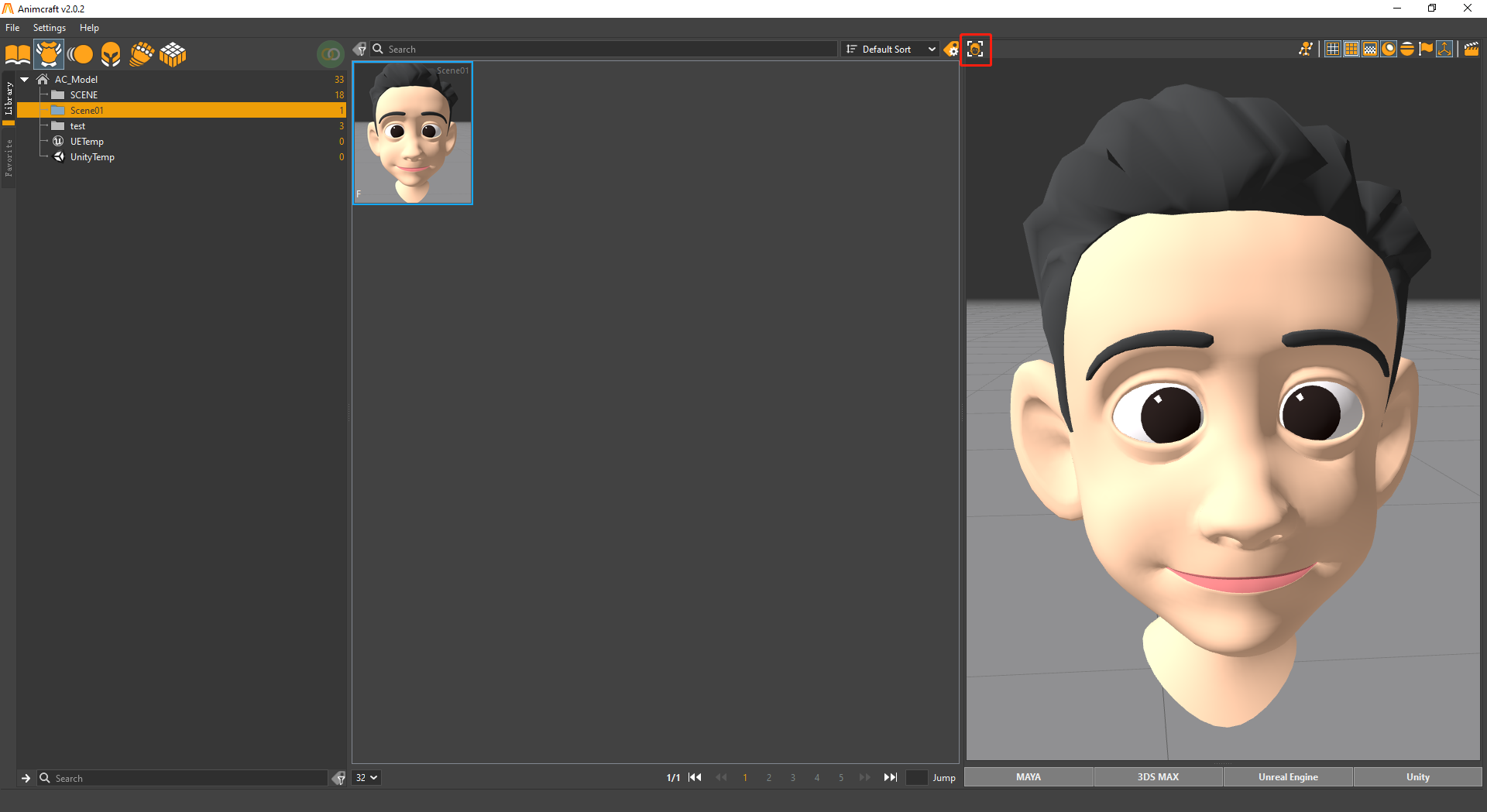Collapse the AC_Model tree node
1487x812 pixels.
[25, 80]
